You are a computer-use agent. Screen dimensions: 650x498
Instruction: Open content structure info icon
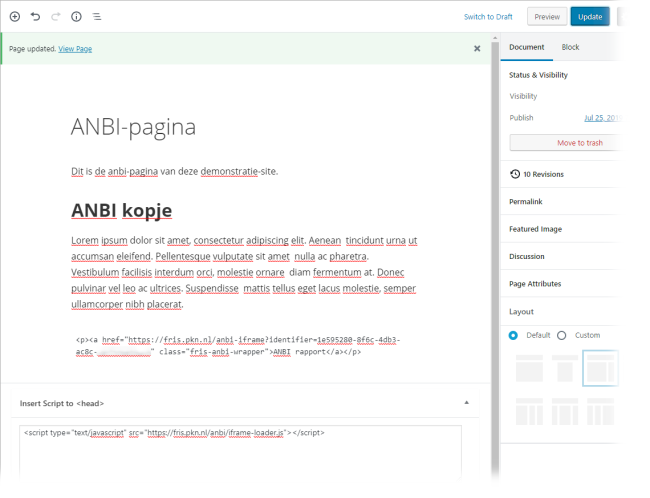pos(76,17)
